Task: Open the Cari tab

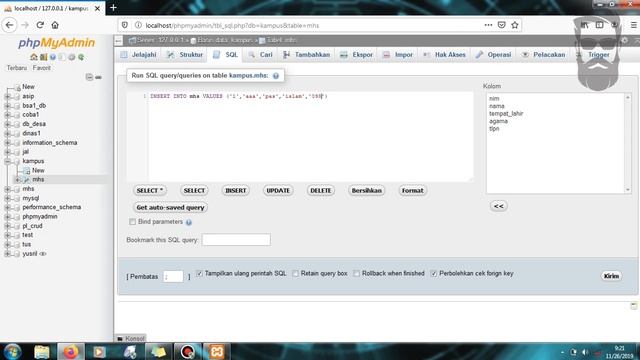Action: point(260,55)
